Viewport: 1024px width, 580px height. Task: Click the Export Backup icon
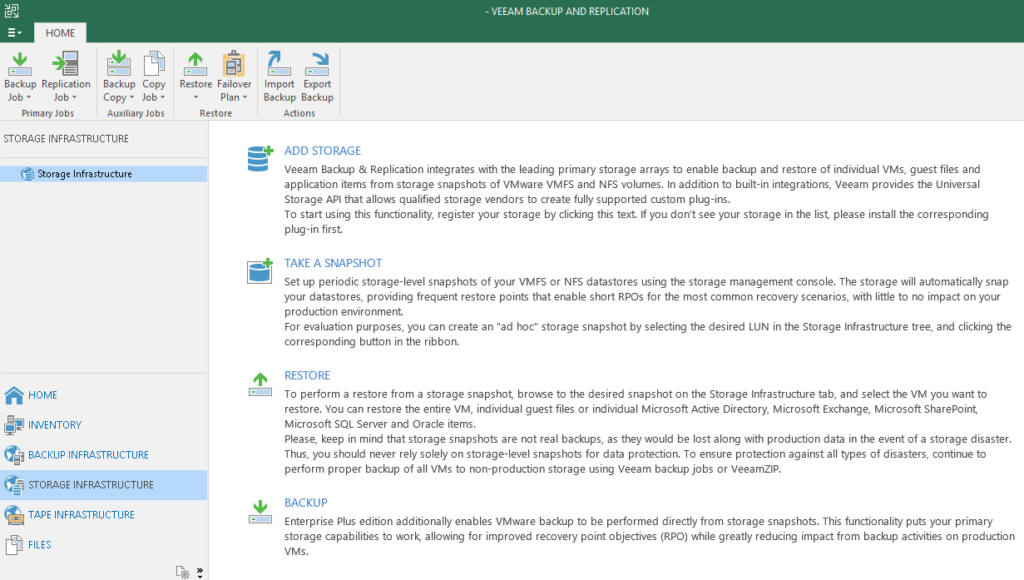pos(317,66)
